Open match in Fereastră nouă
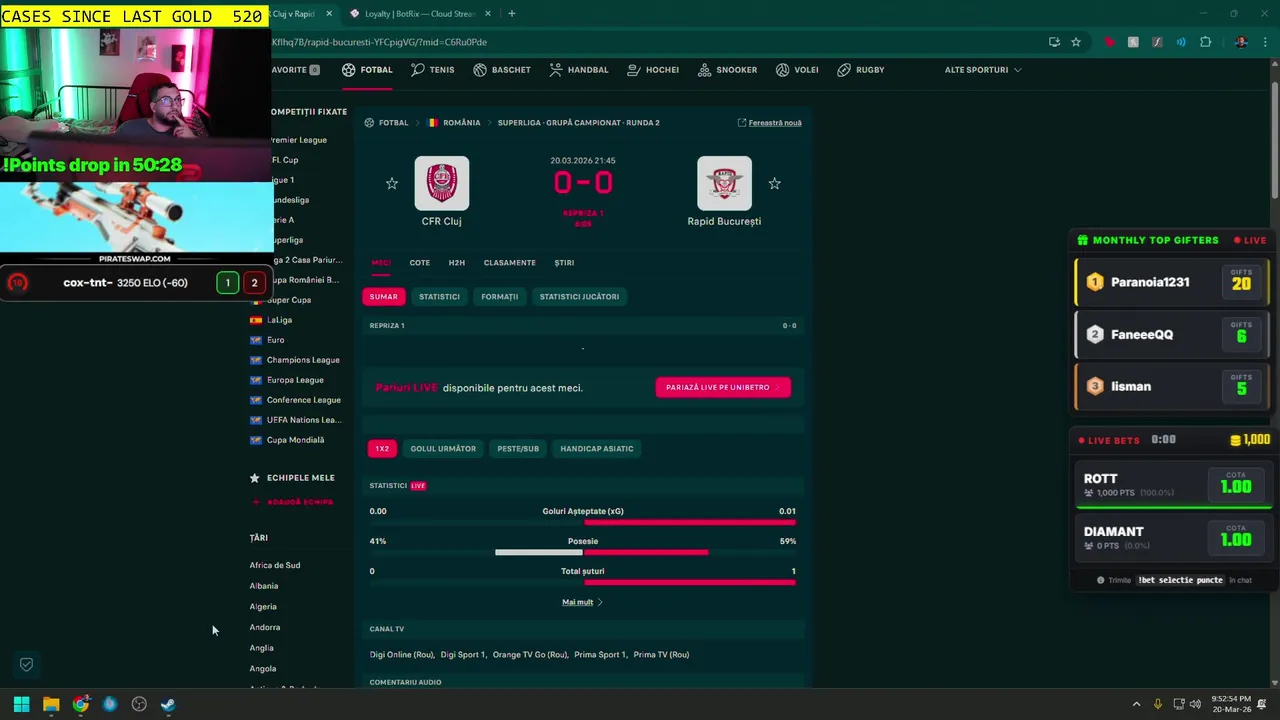 point(769,123)
